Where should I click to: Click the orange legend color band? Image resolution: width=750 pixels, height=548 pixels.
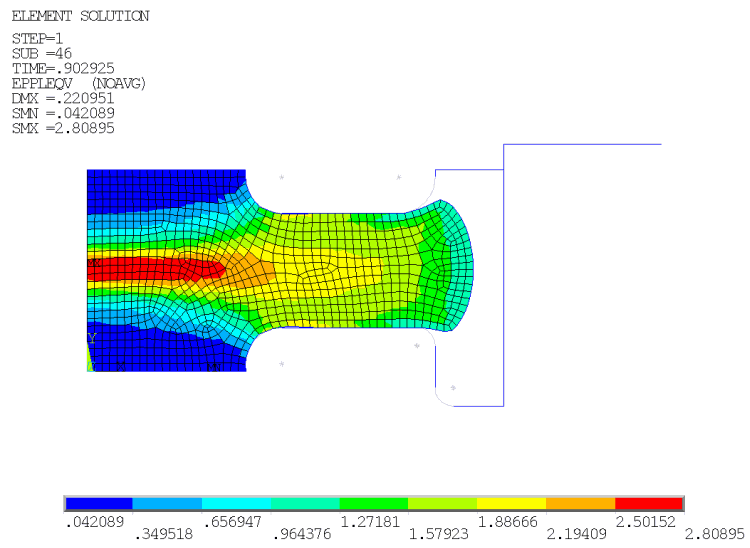580,504
